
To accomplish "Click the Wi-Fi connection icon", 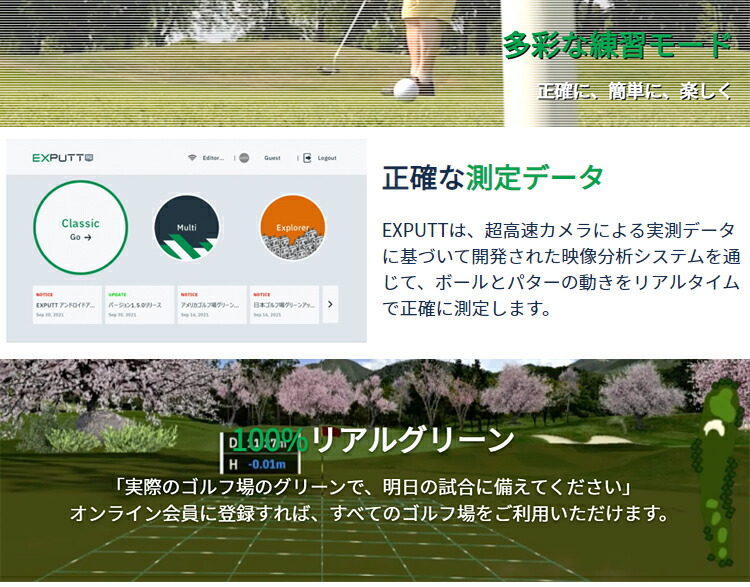I will click(x=192, y=158).
